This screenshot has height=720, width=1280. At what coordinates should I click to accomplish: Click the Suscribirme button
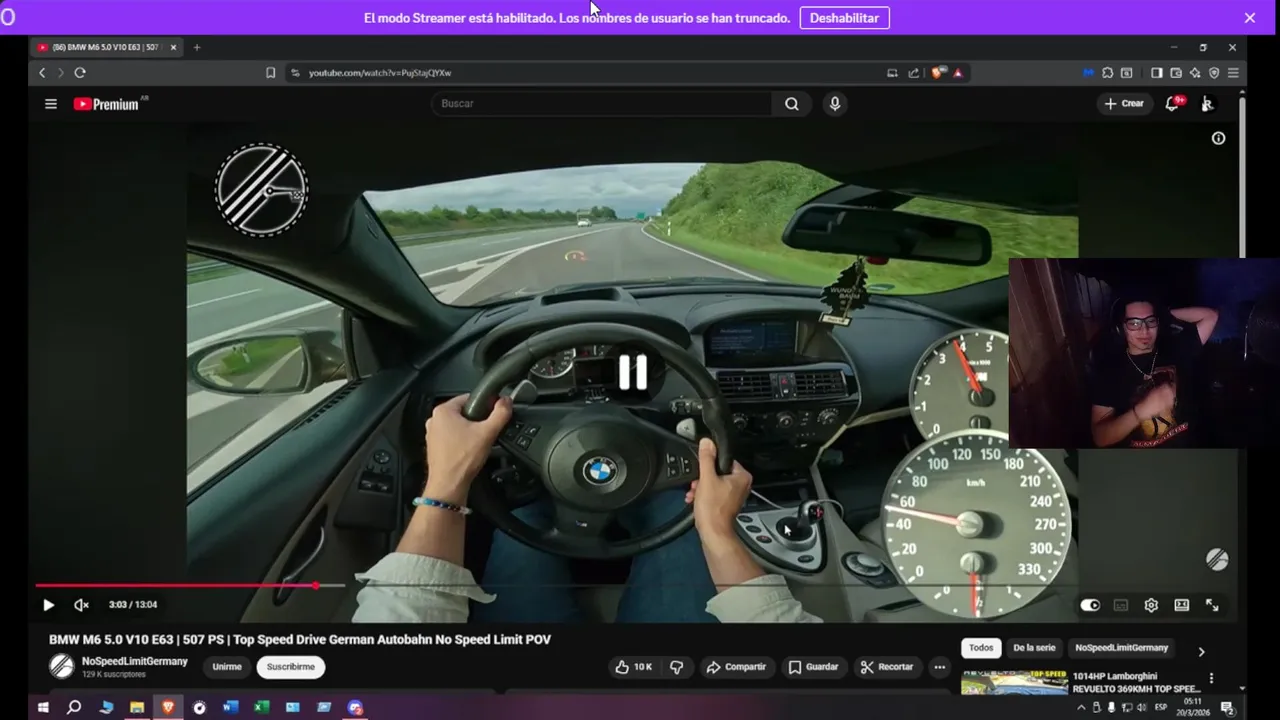(x=291, y=667)
